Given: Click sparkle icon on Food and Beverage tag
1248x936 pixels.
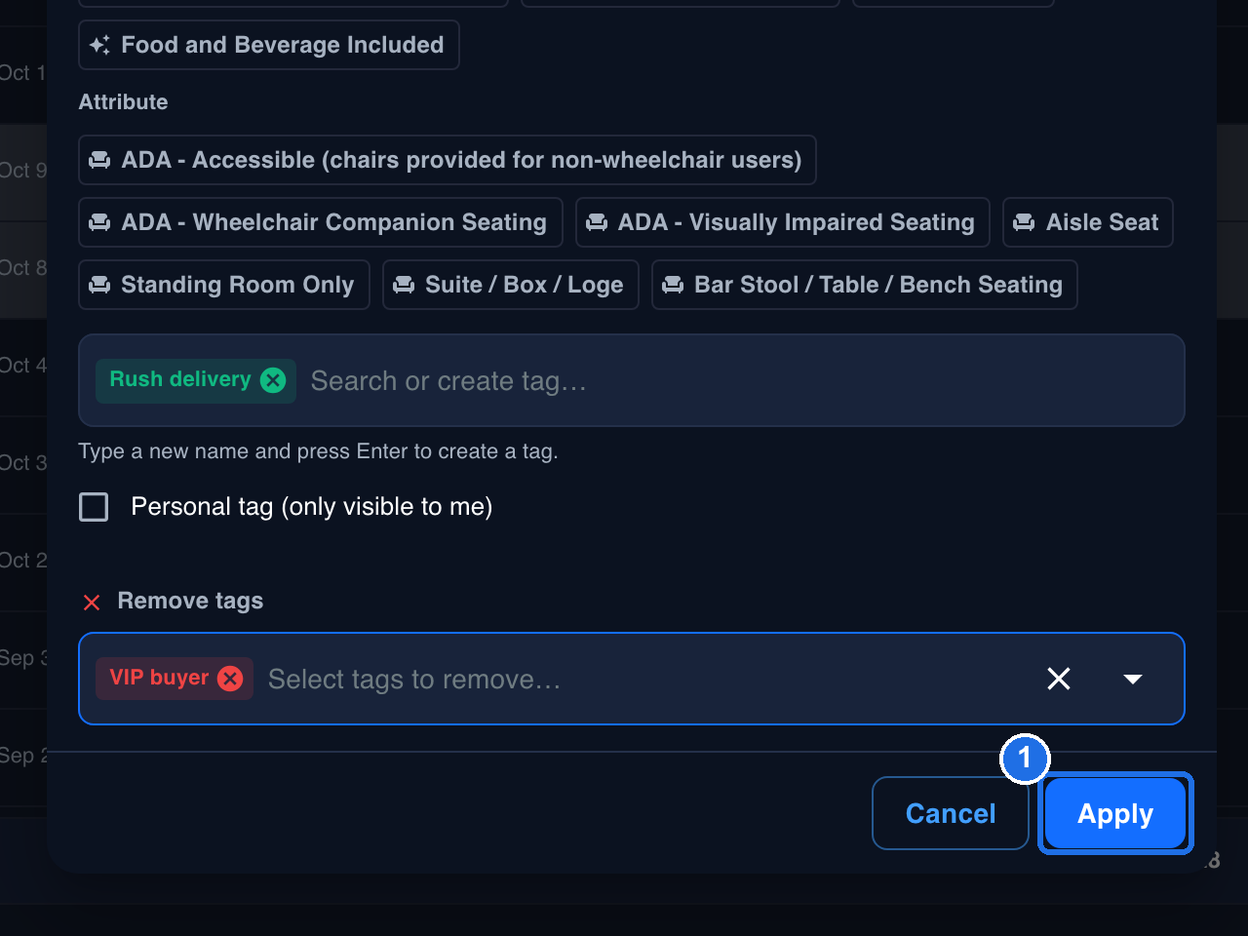Looking at the screenshot, I should [100, 45].
